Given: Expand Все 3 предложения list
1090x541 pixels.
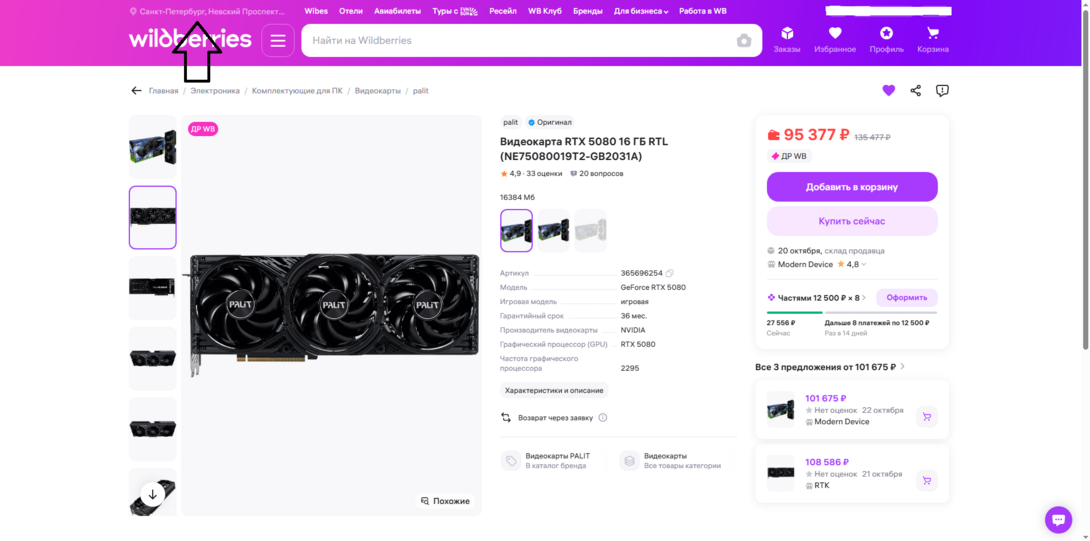Looking at the screenshot, I should (x=830, y=366).
